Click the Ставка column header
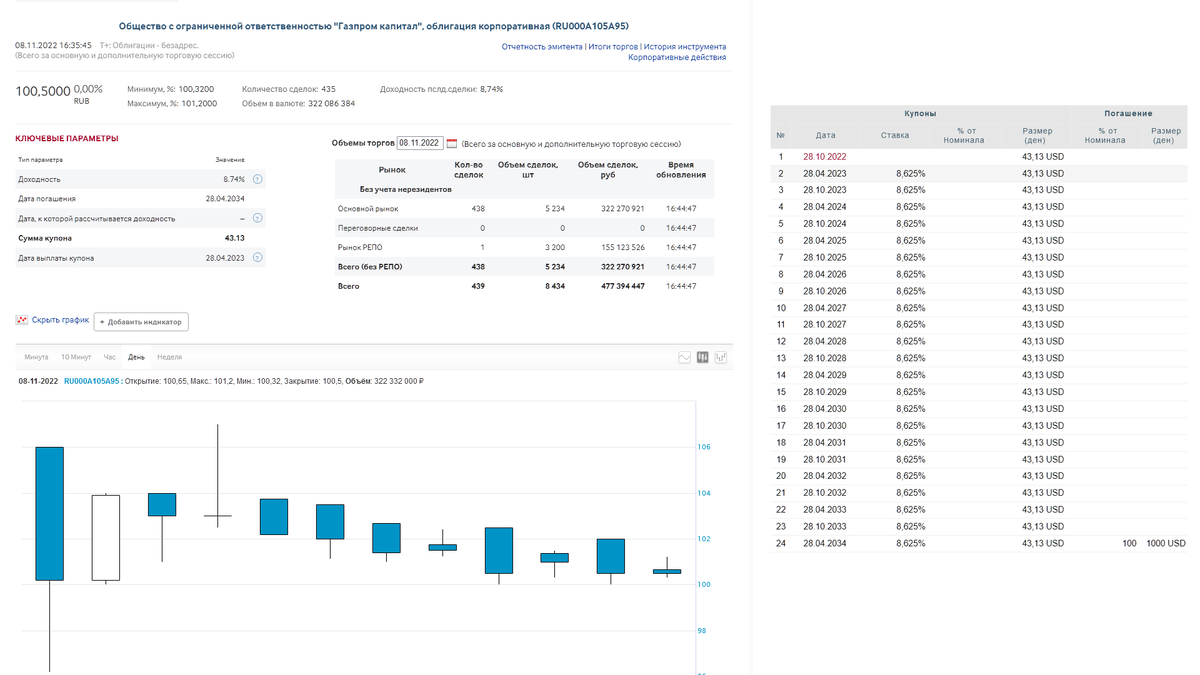The height and width of the screenshot is (675, 1200). [895, 135]
